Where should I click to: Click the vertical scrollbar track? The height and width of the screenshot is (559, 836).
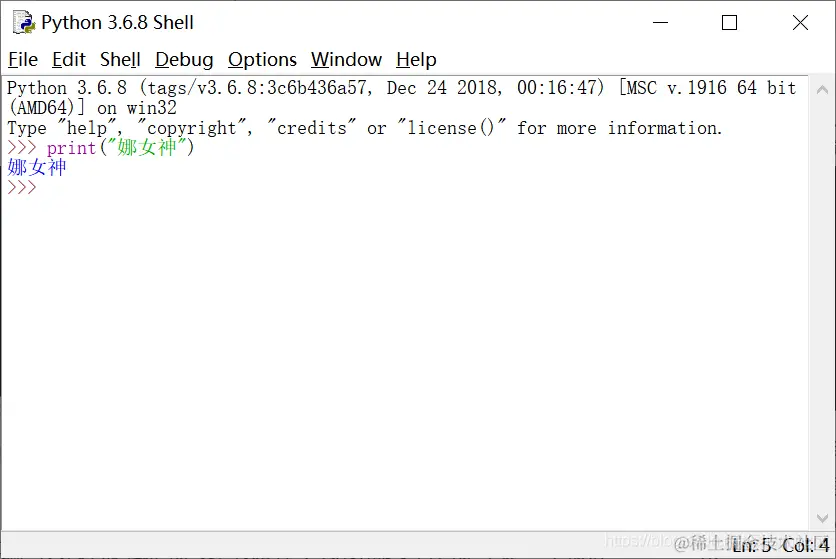[x=822, y=304]
